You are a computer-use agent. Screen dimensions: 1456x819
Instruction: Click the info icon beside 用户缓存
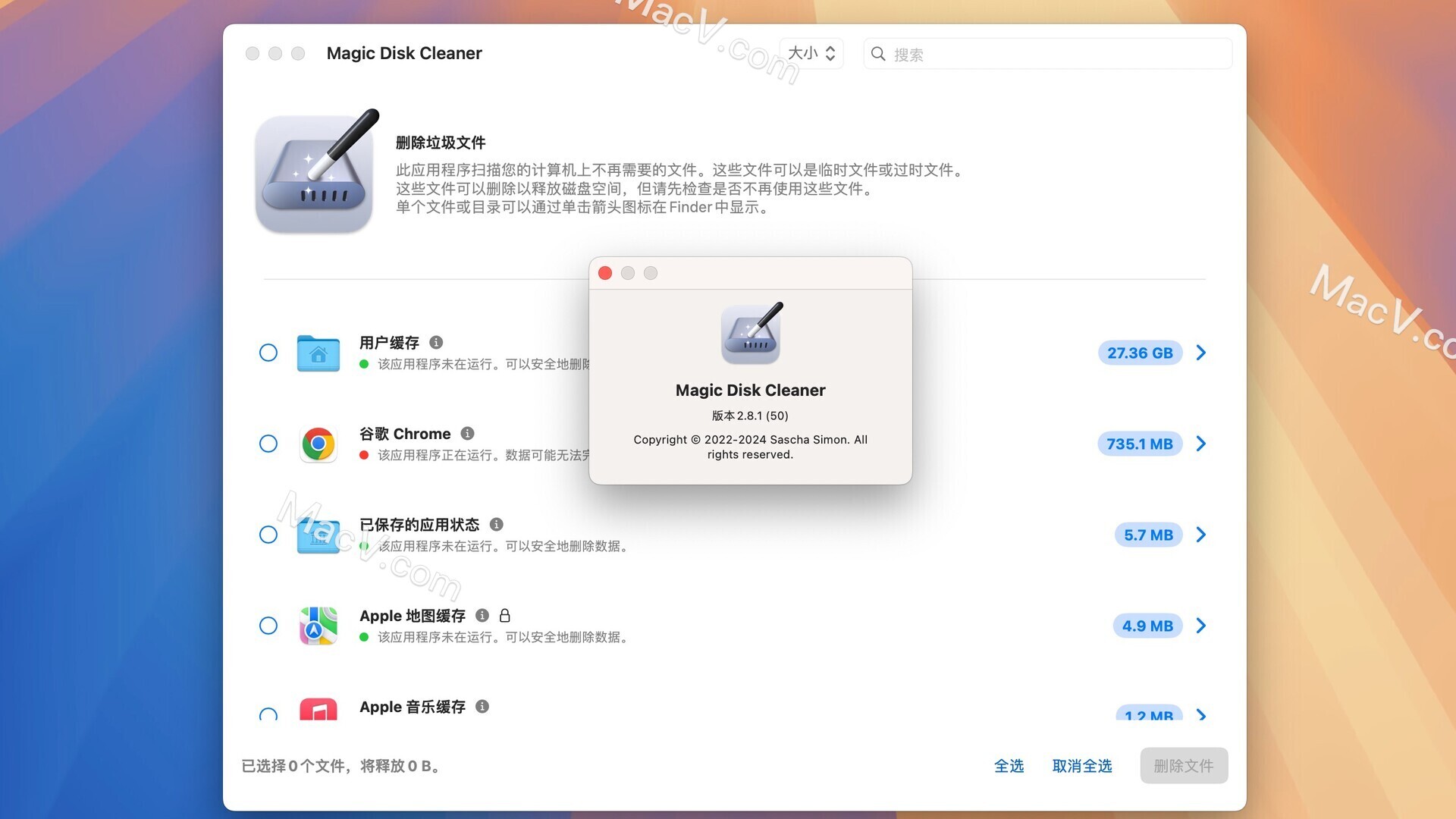[x=436, y=343]
